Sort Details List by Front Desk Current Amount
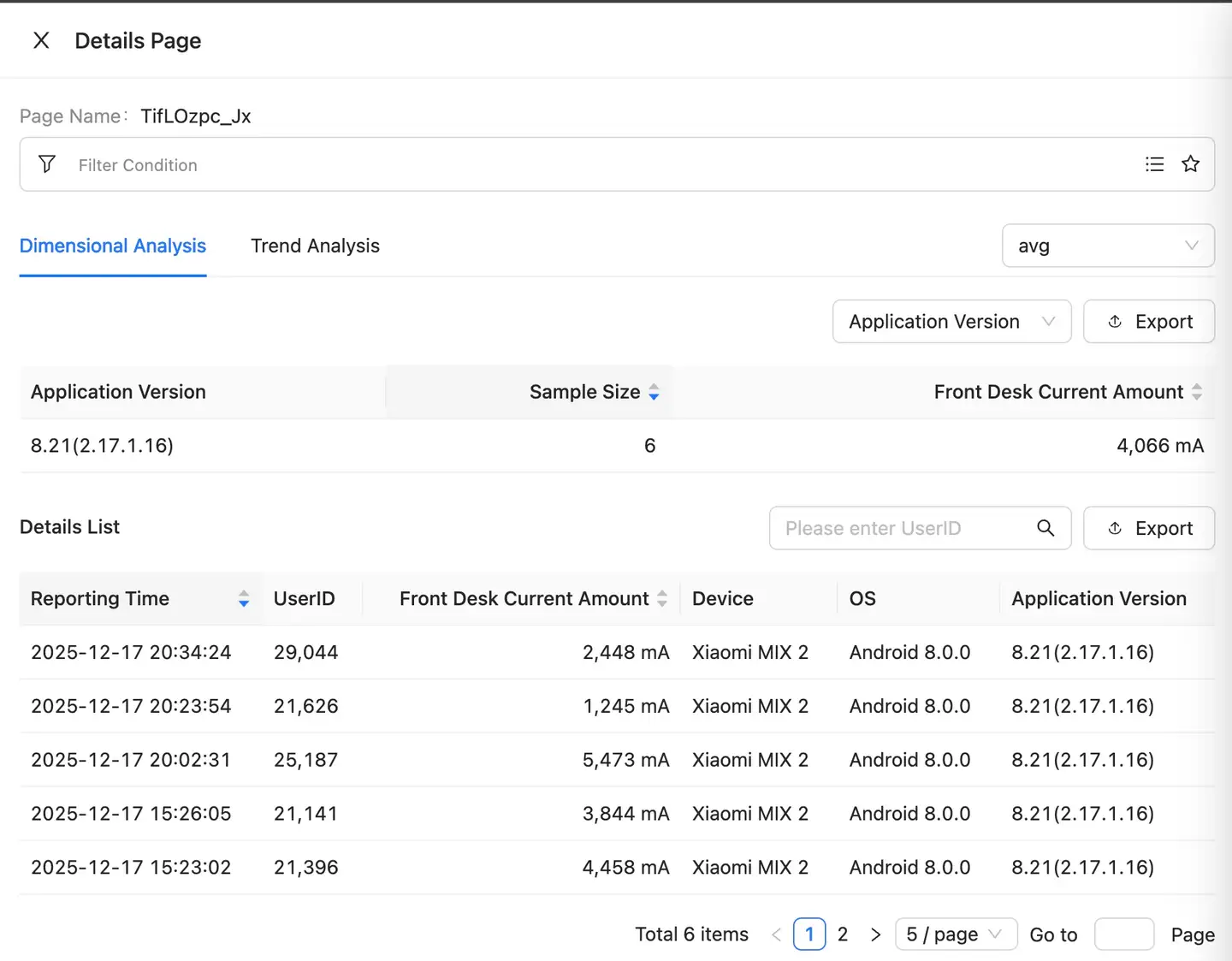 [x=662, y=599]
